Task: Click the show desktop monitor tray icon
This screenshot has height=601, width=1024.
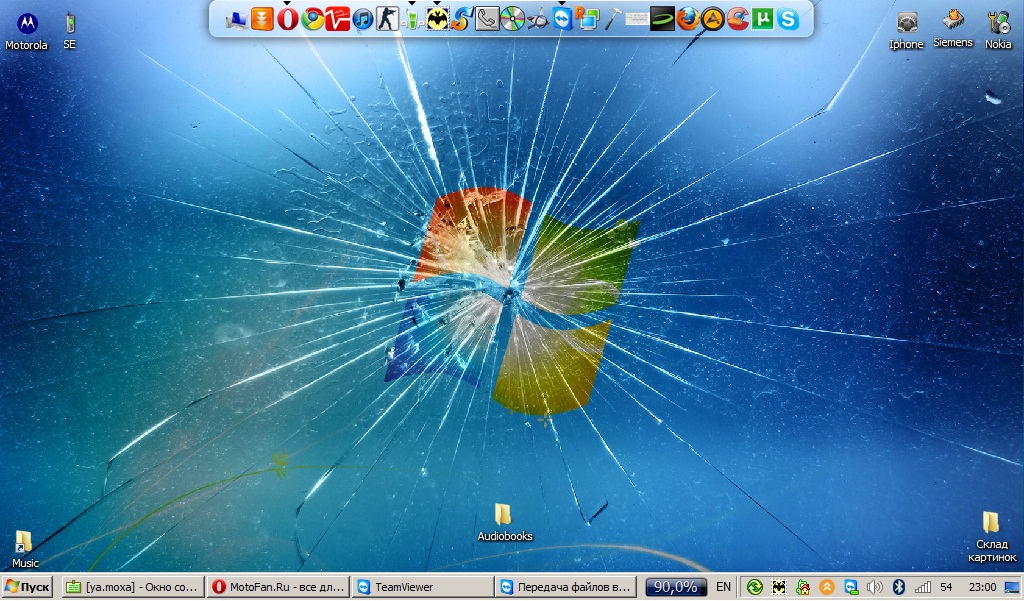Action: point(1012,587)
